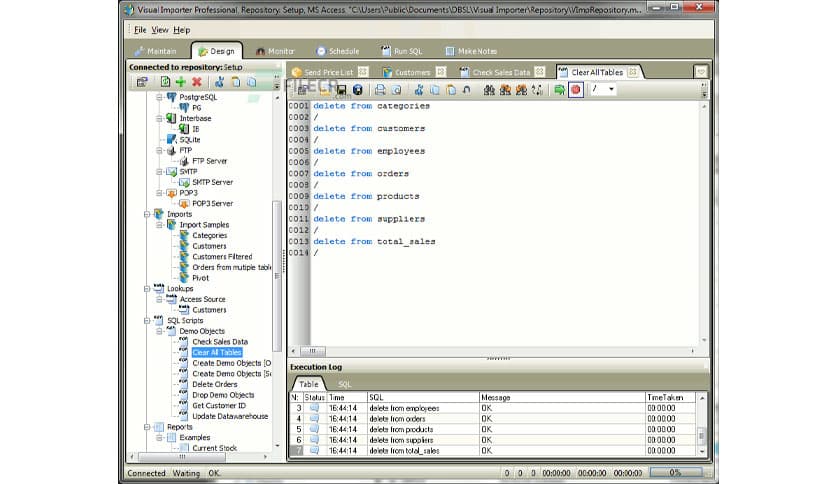Screen dimensions: 836x484
Task: Collapse the SQL Scripts tree node
Action: [147, 321]
